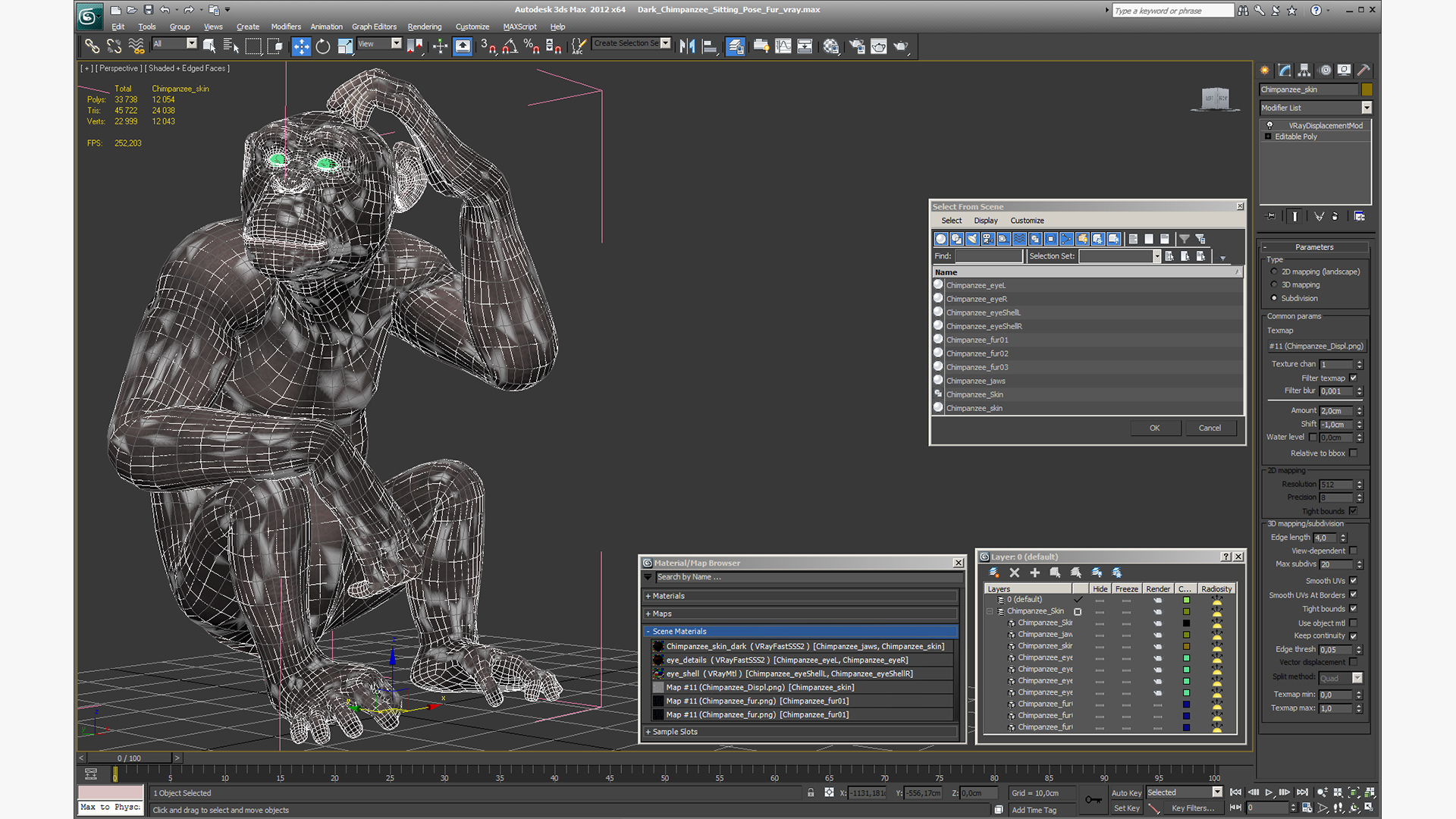Open the Rendering menu

tap(425, 27)
